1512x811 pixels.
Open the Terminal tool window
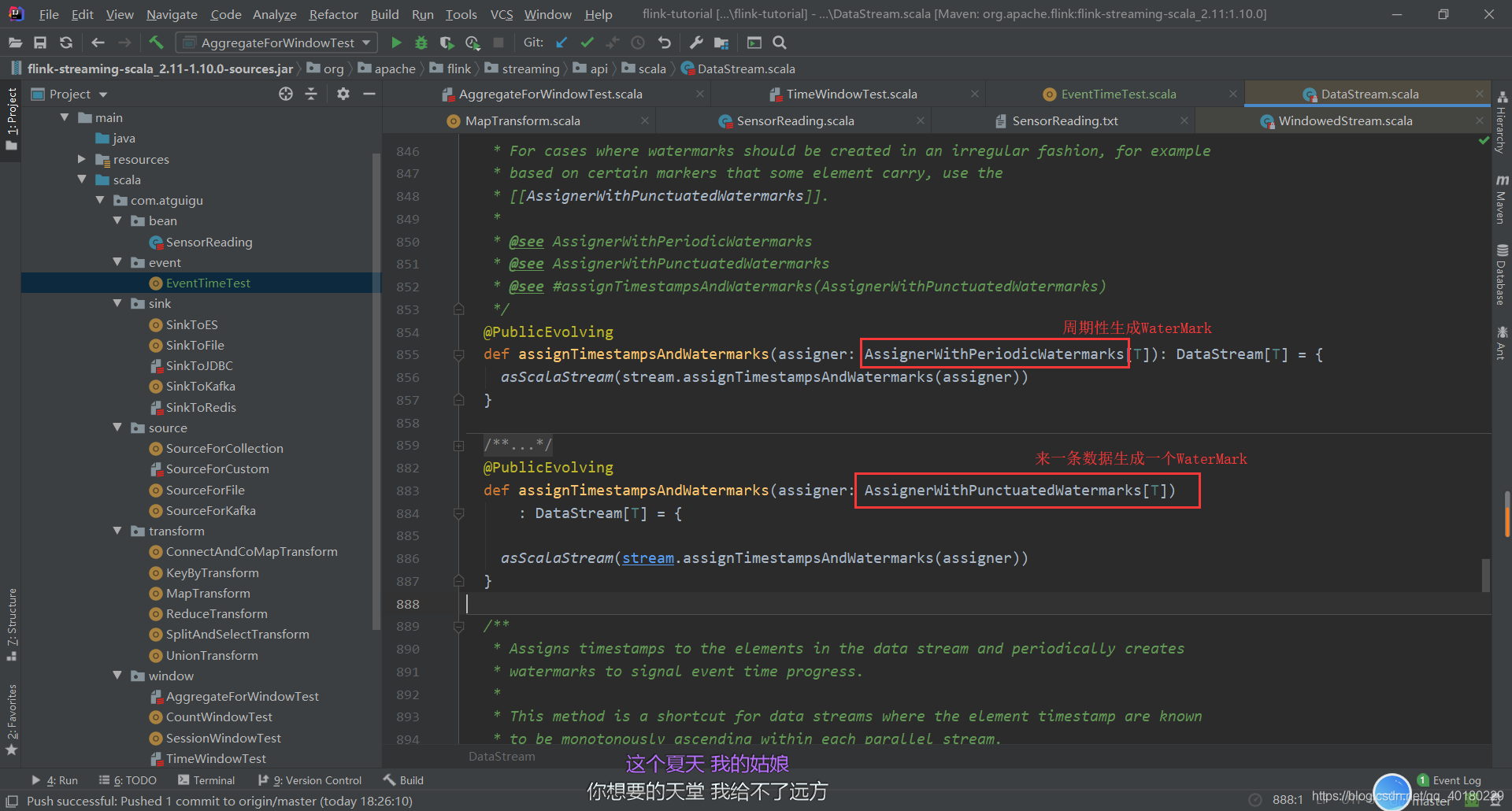(206, 780)
